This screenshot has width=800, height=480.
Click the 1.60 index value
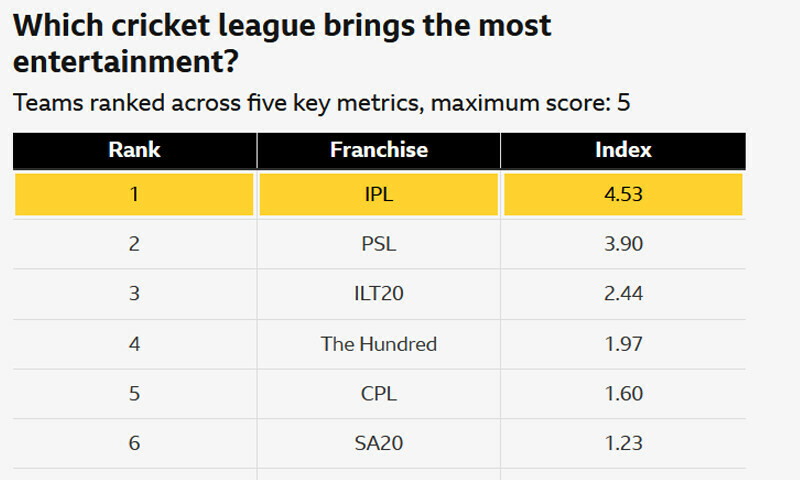point(622,393)
